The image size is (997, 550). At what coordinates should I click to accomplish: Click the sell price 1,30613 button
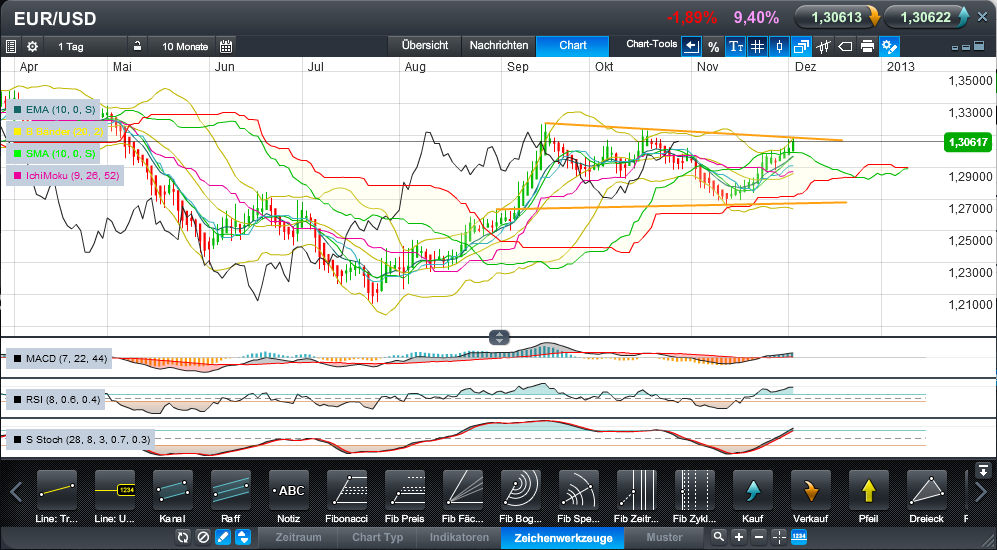837,17
